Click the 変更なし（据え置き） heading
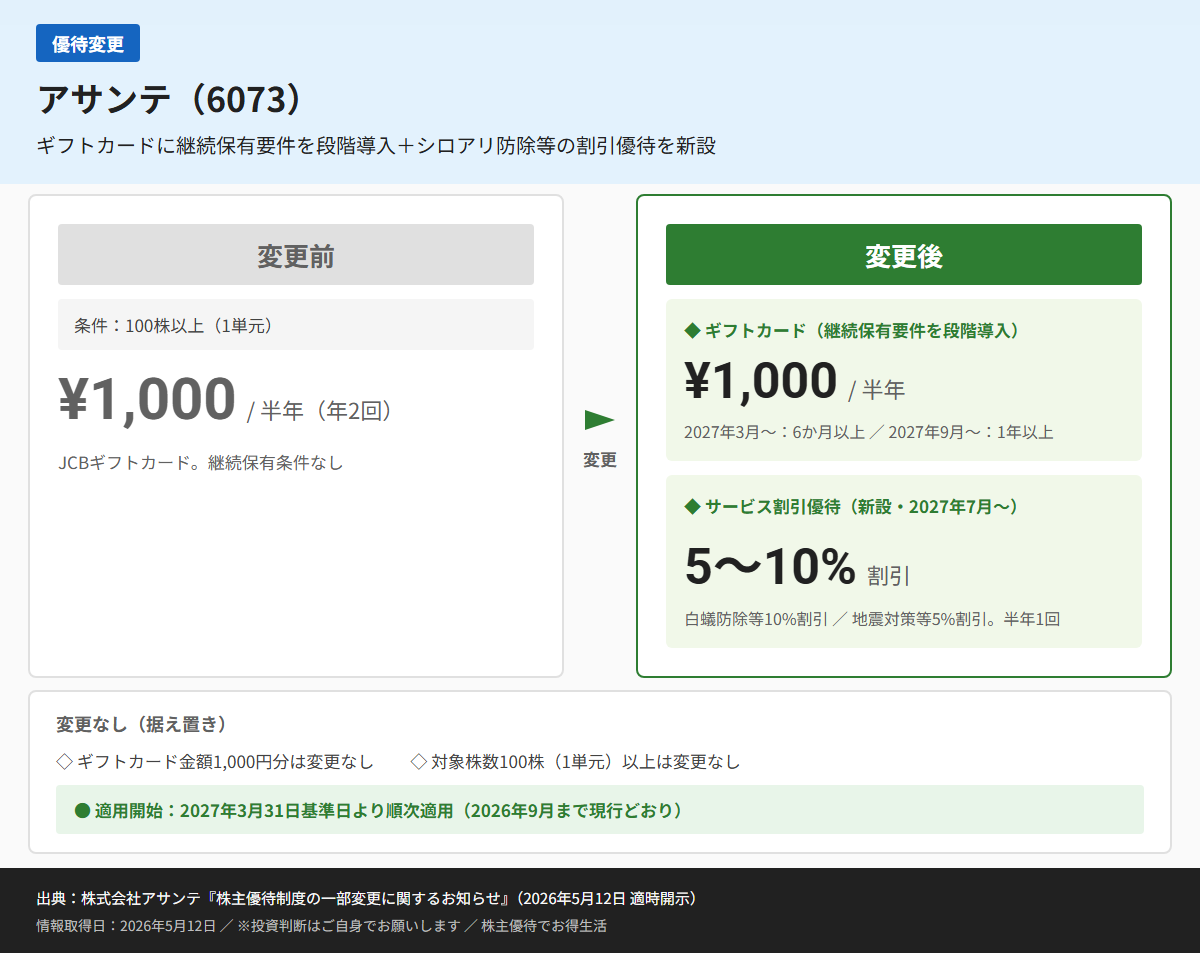Image resolution: width=1200 pixels, height=977 pixels. pos(141,724)
